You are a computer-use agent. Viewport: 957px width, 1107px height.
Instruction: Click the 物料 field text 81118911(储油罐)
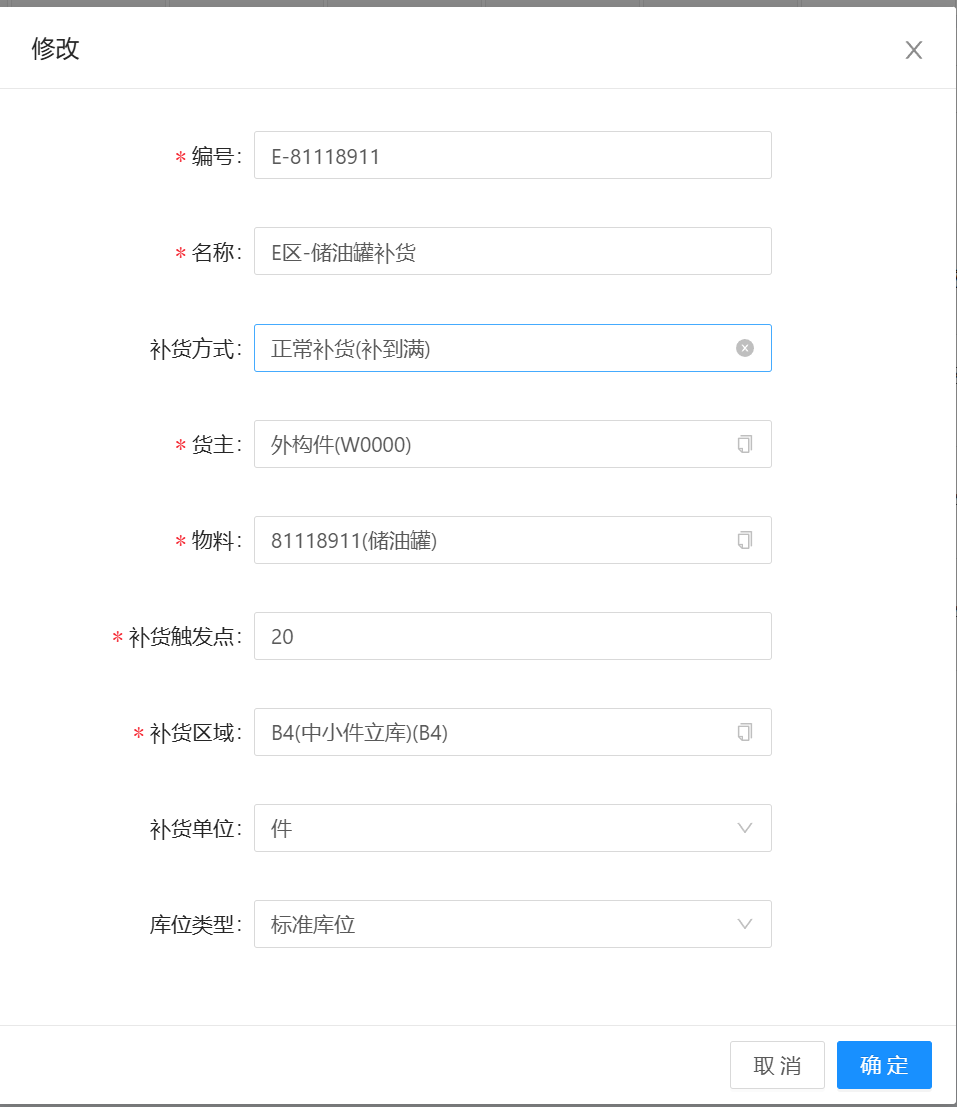click(354, 541)
